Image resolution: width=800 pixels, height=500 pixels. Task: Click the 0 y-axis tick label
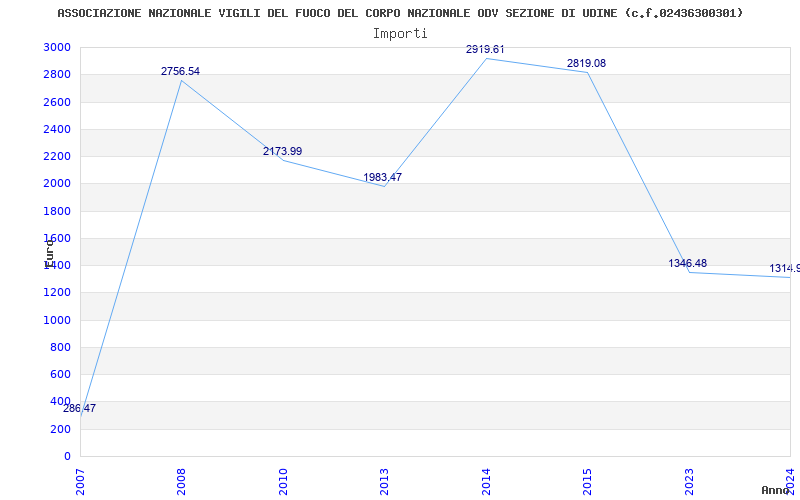pyautogui.click(x=68, y=457)
